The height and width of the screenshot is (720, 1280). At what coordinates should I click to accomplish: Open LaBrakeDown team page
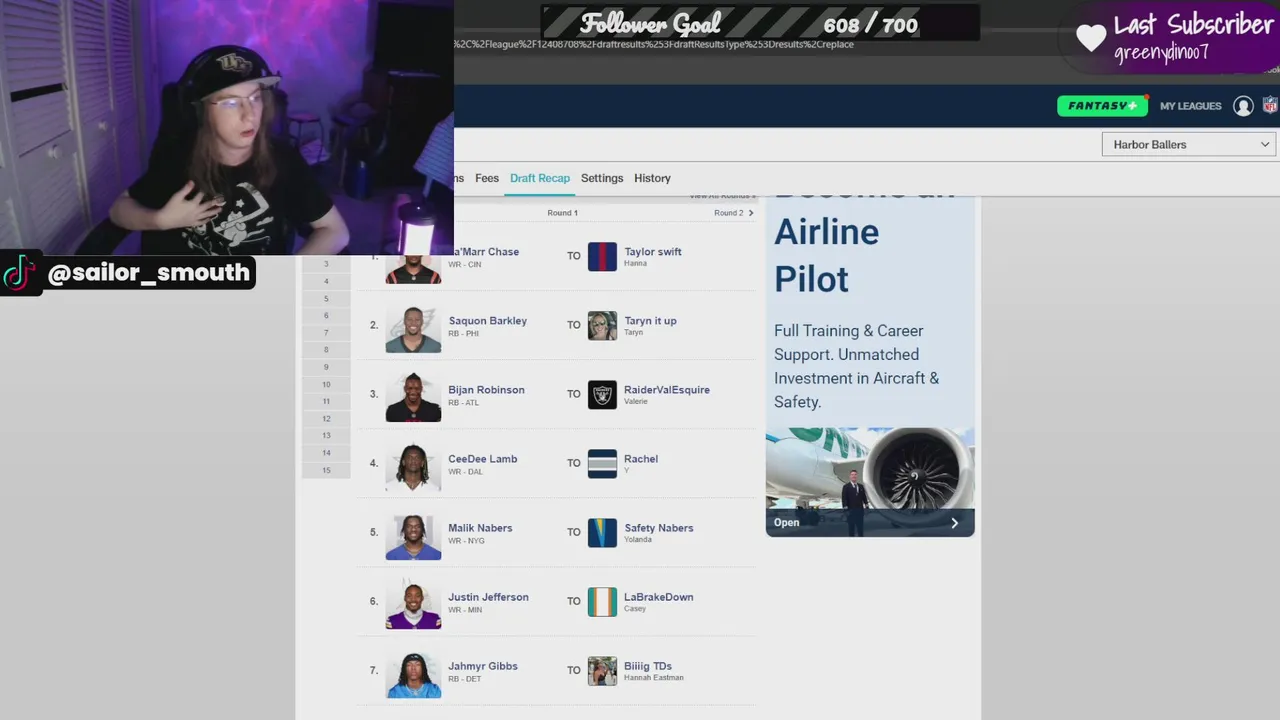click(658, 597)
